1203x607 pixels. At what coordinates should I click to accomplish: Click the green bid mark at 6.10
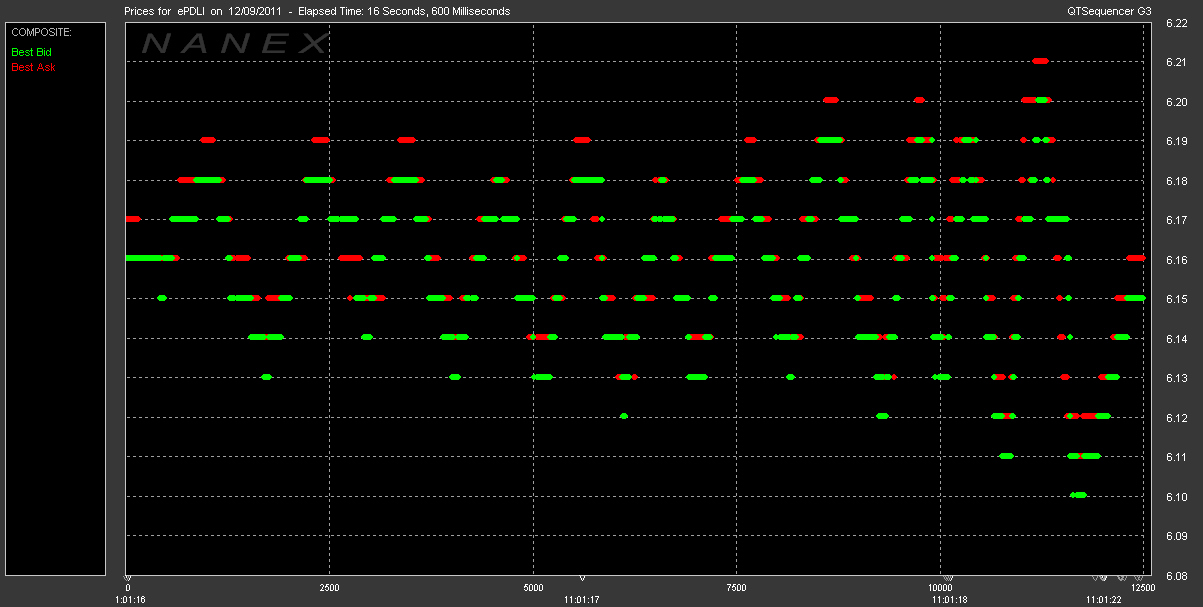[1078, 495]
